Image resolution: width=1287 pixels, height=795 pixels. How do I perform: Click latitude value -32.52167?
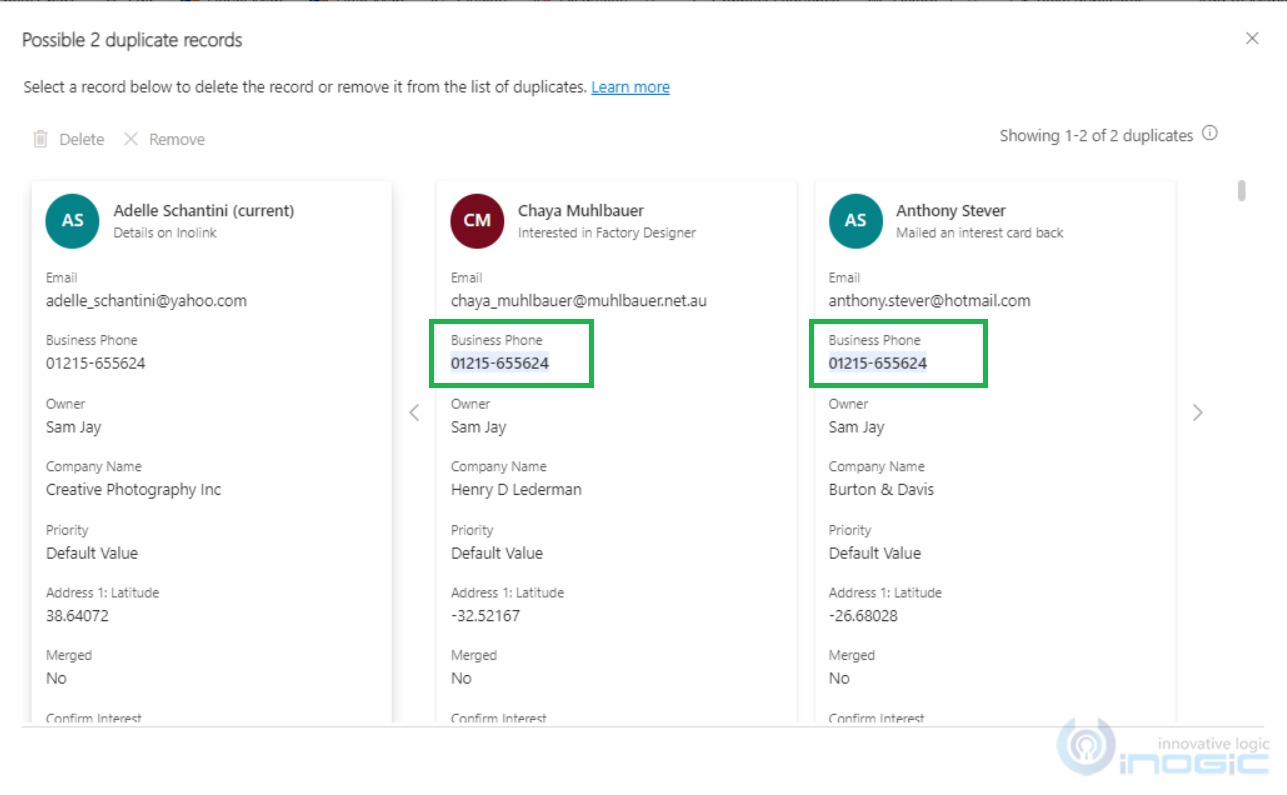(485, 616)
